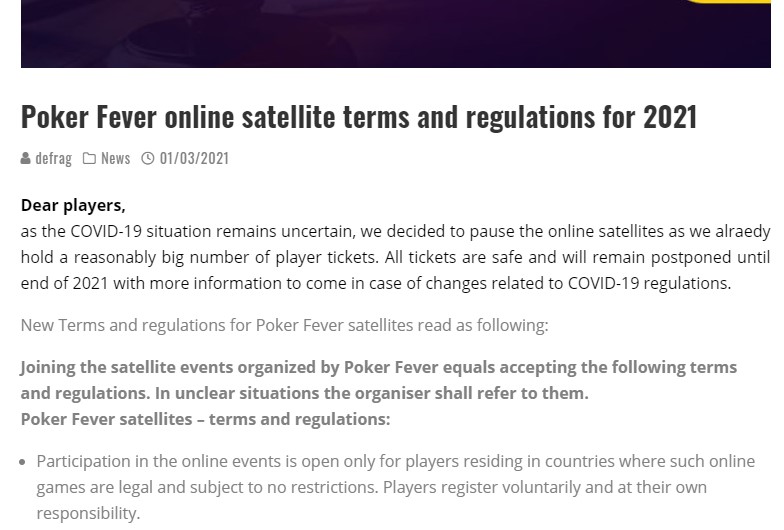Viewport: 784px width, 530px height.
Task: Open the defrag author page
Action: click(x=53, y=158)
